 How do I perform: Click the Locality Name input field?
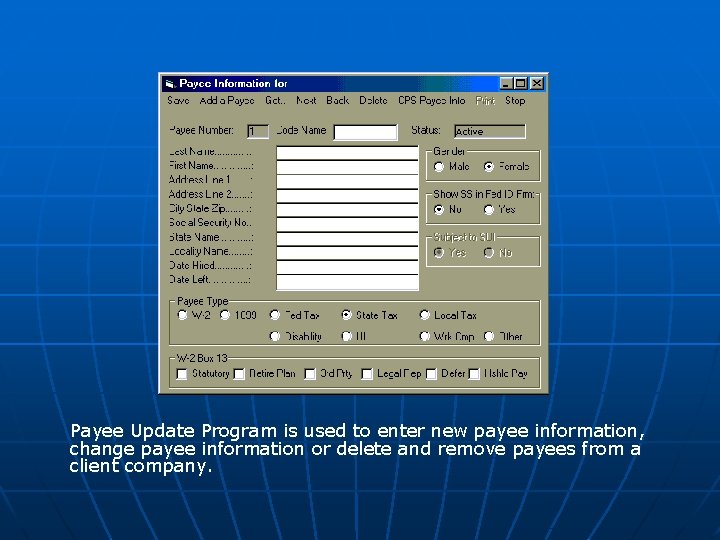click(x=347, y=253)
